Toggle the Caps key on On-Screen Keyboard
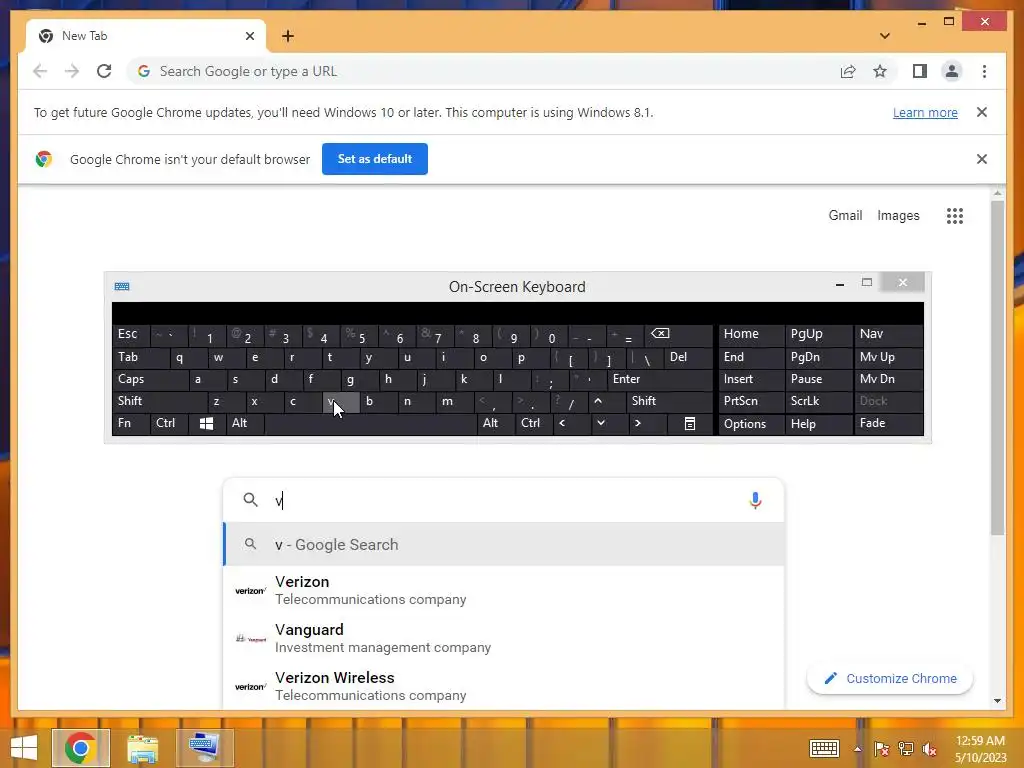Viewport: 1024px width, 768px height. (x=150, y=379)
